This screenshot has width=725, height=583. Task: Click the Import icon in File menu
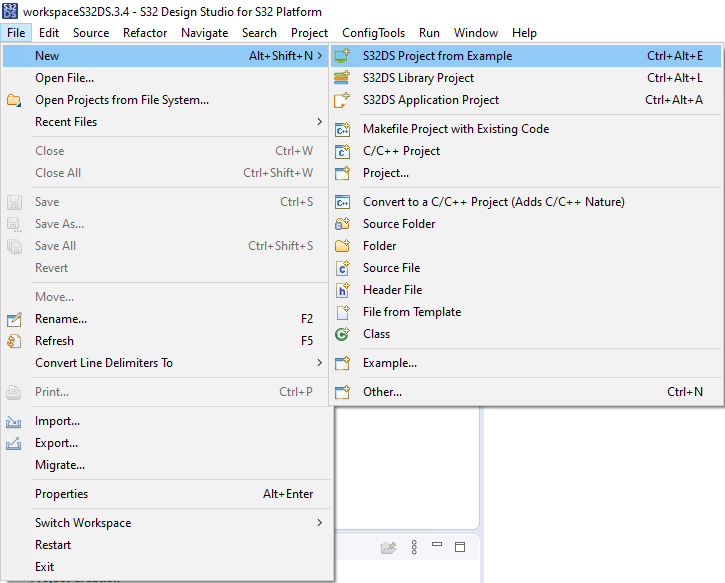(x=14, y=421)
